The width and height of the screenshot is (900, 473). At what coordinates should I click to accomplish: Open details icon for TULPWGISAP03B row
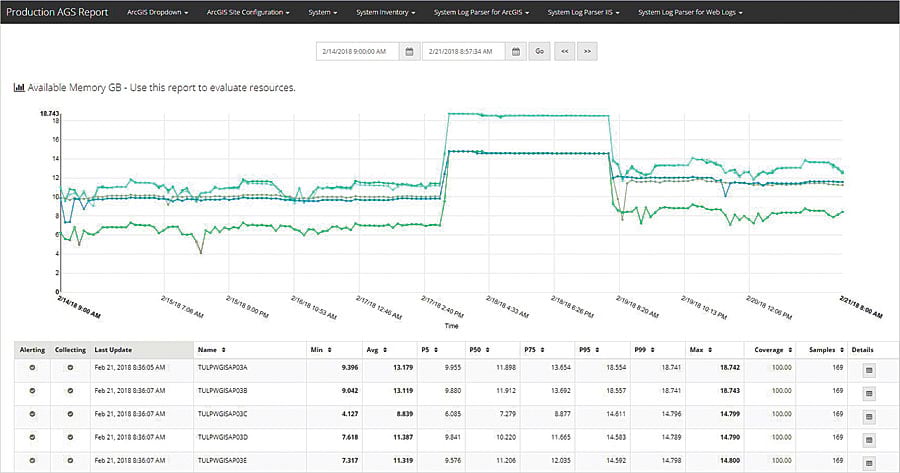pos(869,394)
